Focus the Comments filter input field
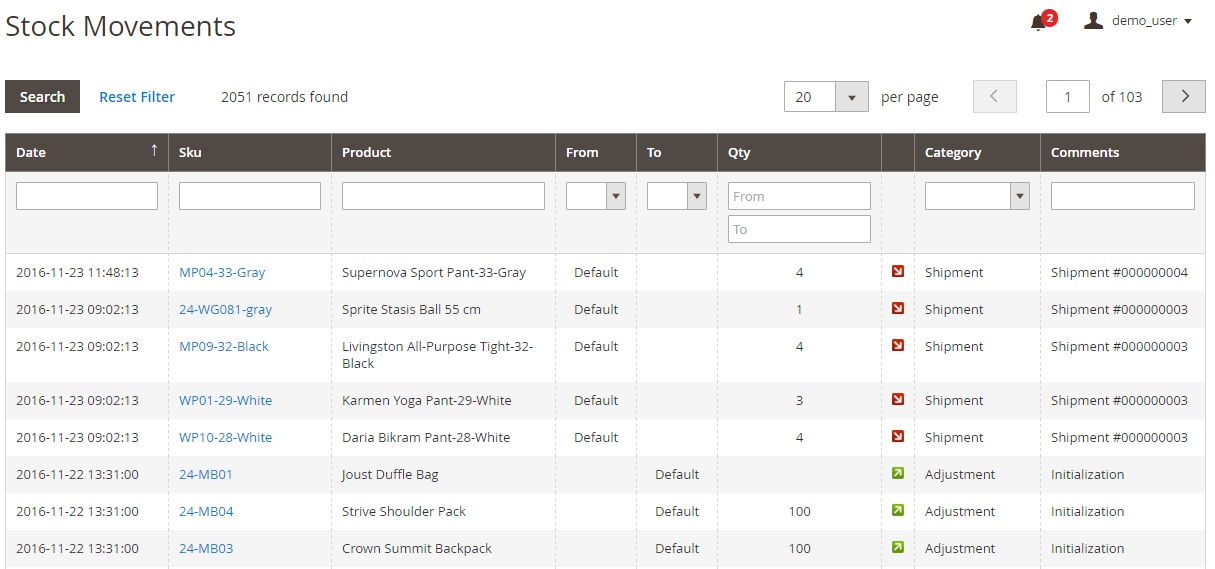The height and width of the screenshot is (569, 1215). click(x=1123, y=196)
